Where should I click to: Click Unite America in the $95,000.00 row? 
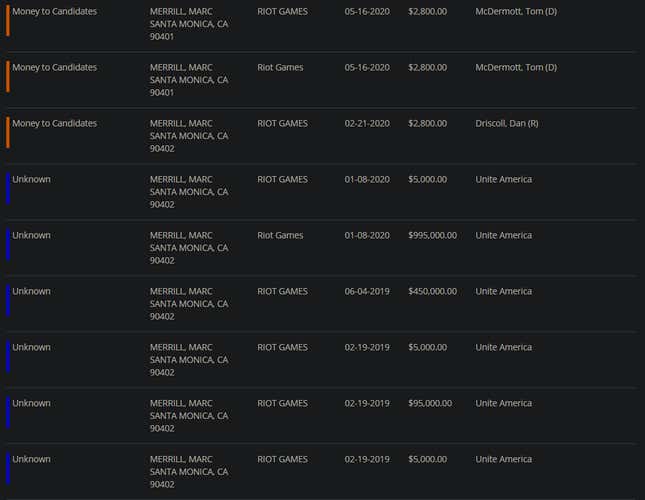point(503,403)
